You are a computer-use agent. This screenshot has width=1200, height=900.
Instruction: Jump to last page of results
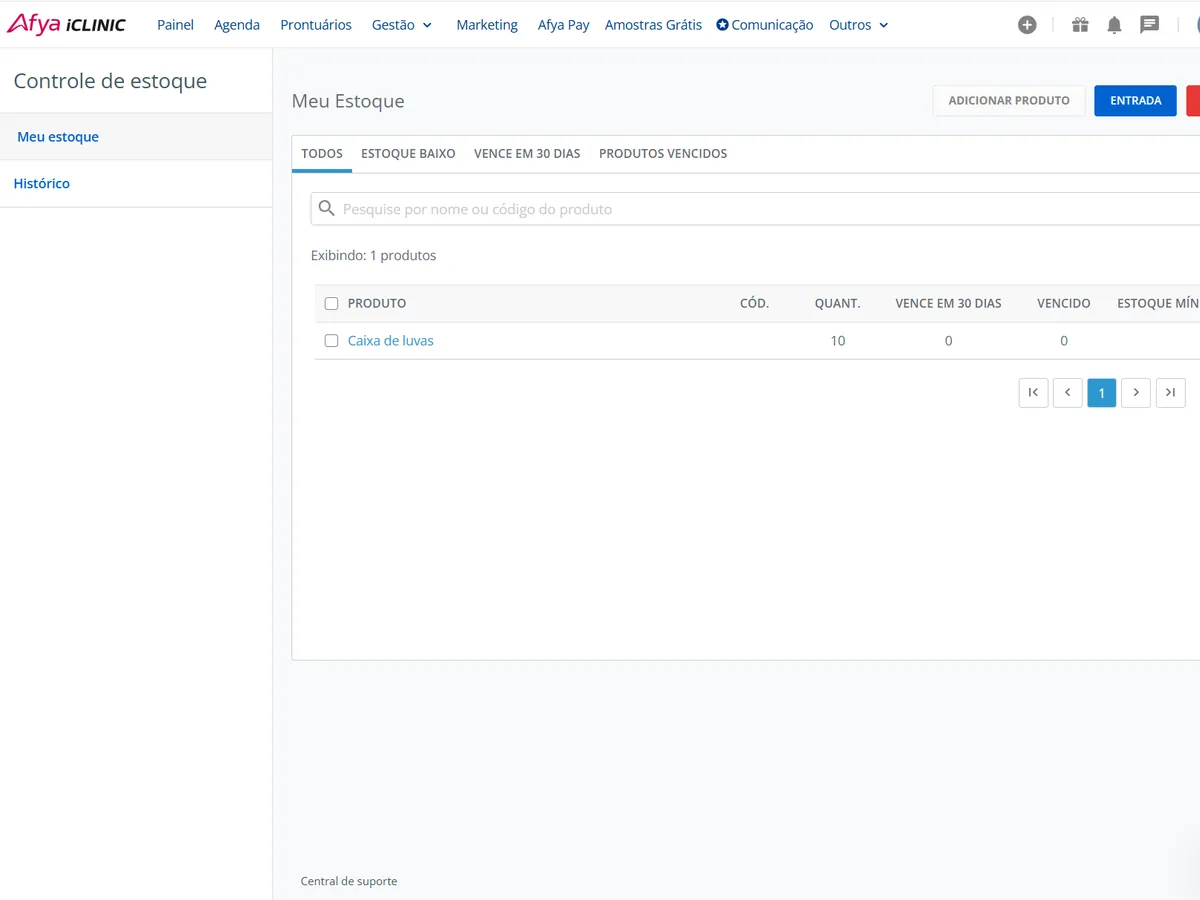(1170, 393)
